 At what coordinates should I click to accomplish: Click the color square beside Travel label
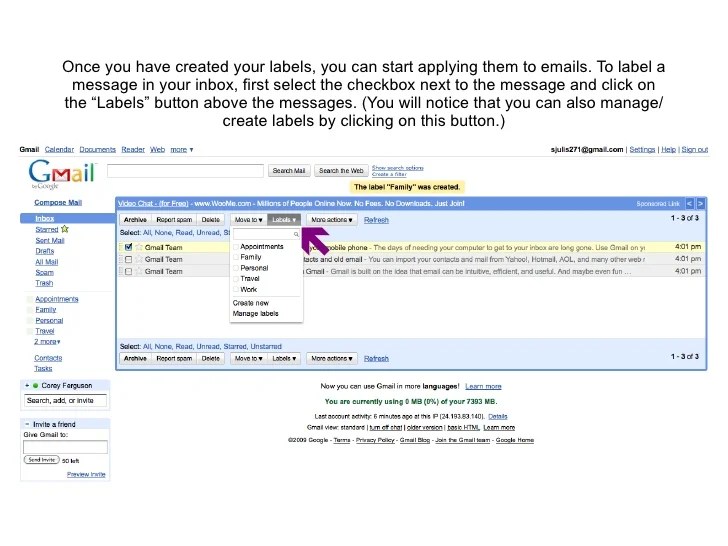pos(30,332)
